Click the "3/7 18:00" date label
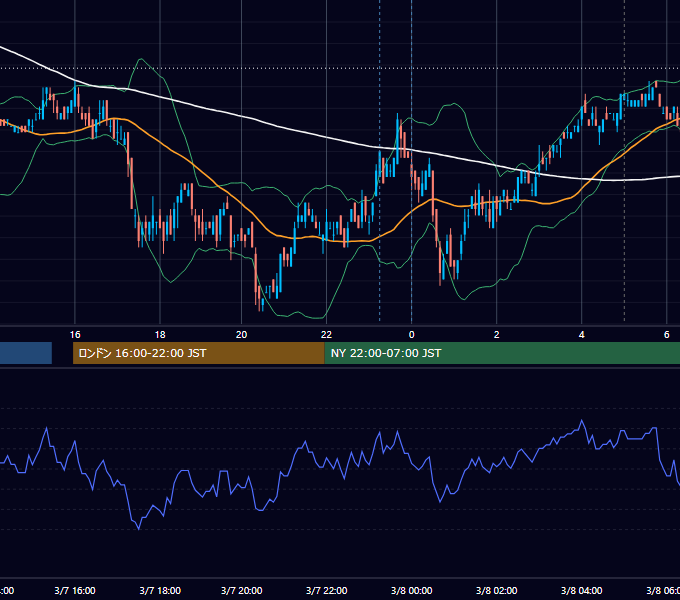Viewport: 680px width, 600px height. [x=160, y=590]
